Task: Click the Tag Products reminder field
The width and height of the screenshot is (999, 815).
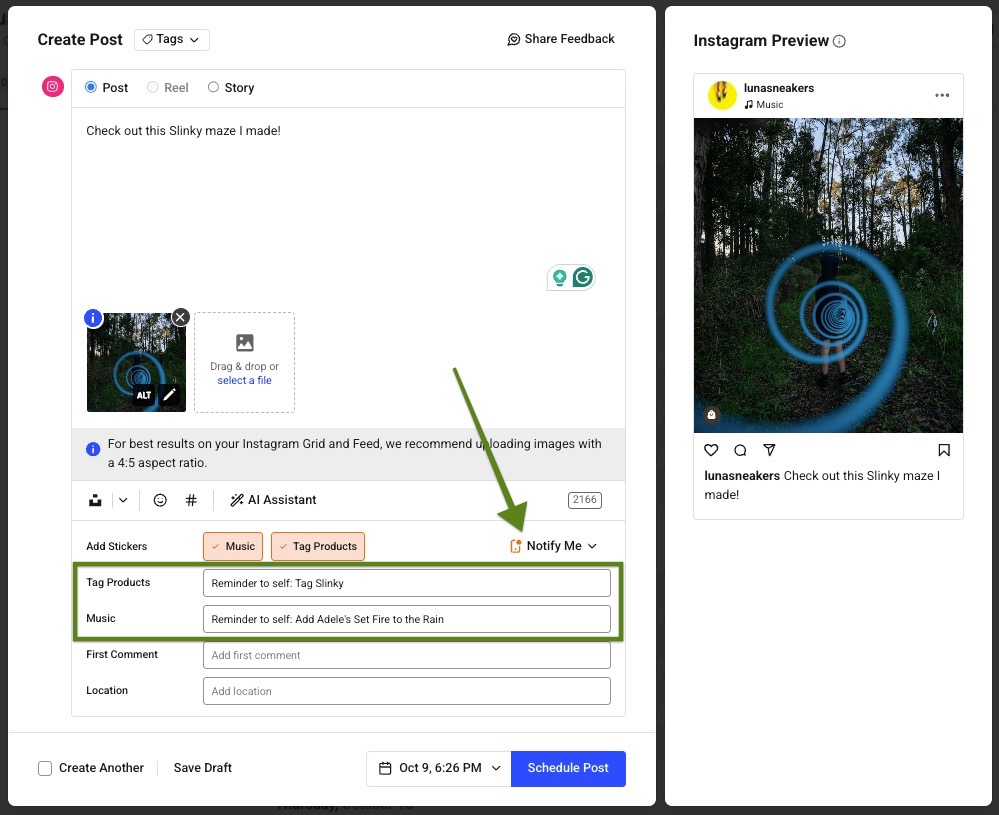Action: 406,583
